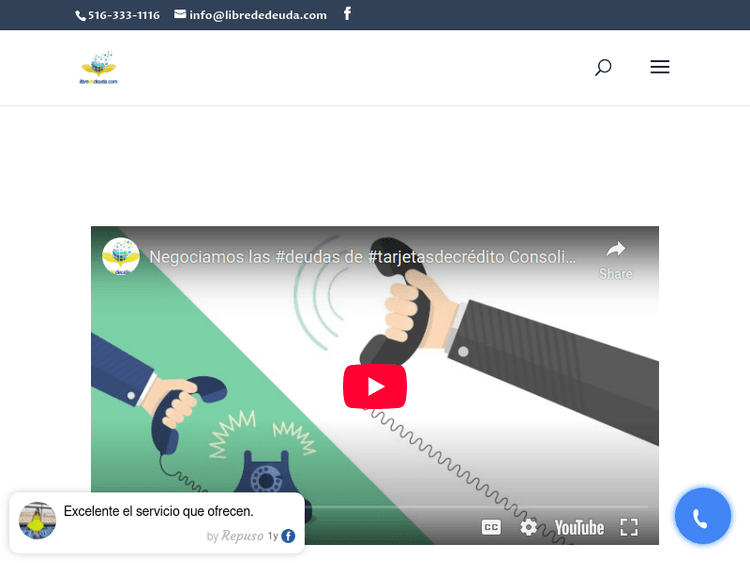The height and width of the screenshot is (563, 750).
Task: Click the Facebook icon in top bar
Action: tap(347, 14)
